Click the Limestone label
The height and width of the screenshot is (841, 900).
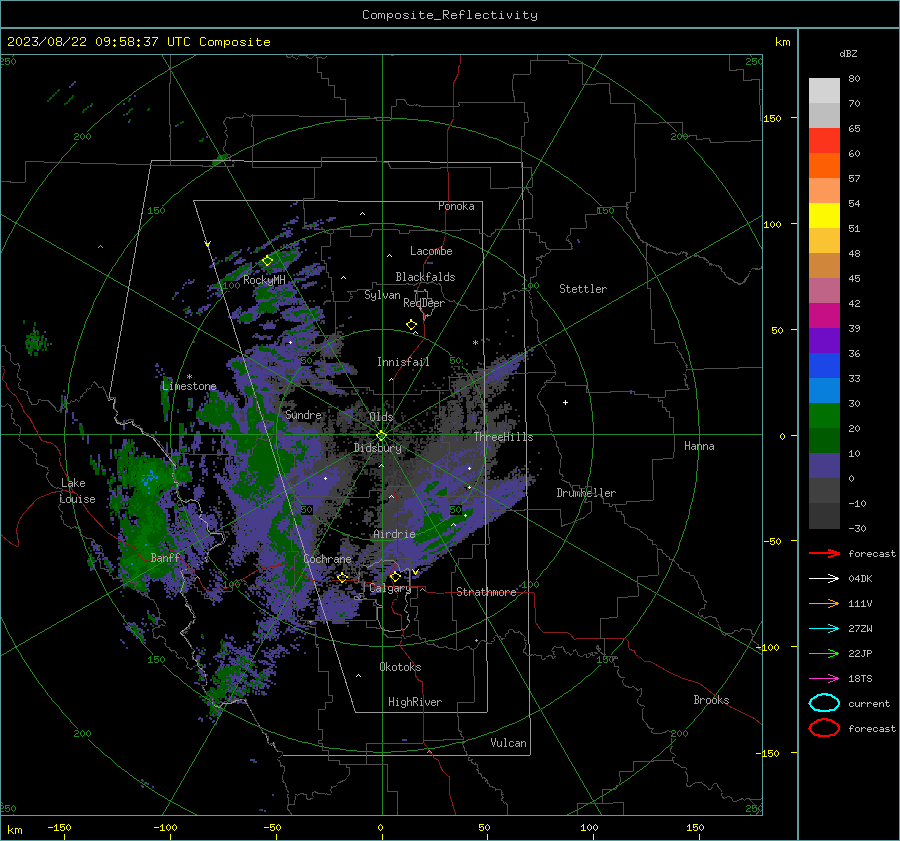tap(189, 386)
